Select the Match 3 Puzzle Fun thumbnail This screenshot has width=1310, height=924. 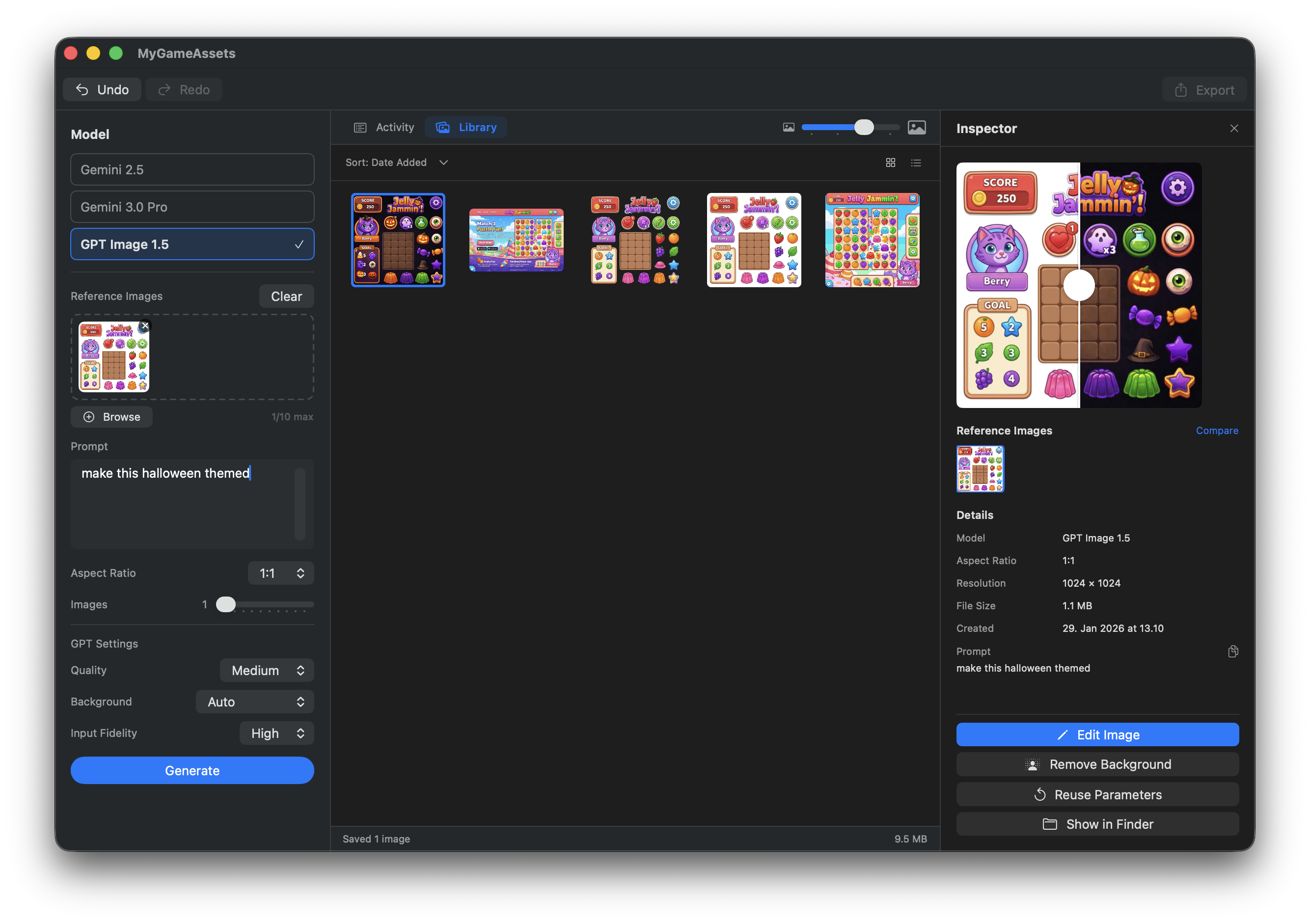[516, 240]
